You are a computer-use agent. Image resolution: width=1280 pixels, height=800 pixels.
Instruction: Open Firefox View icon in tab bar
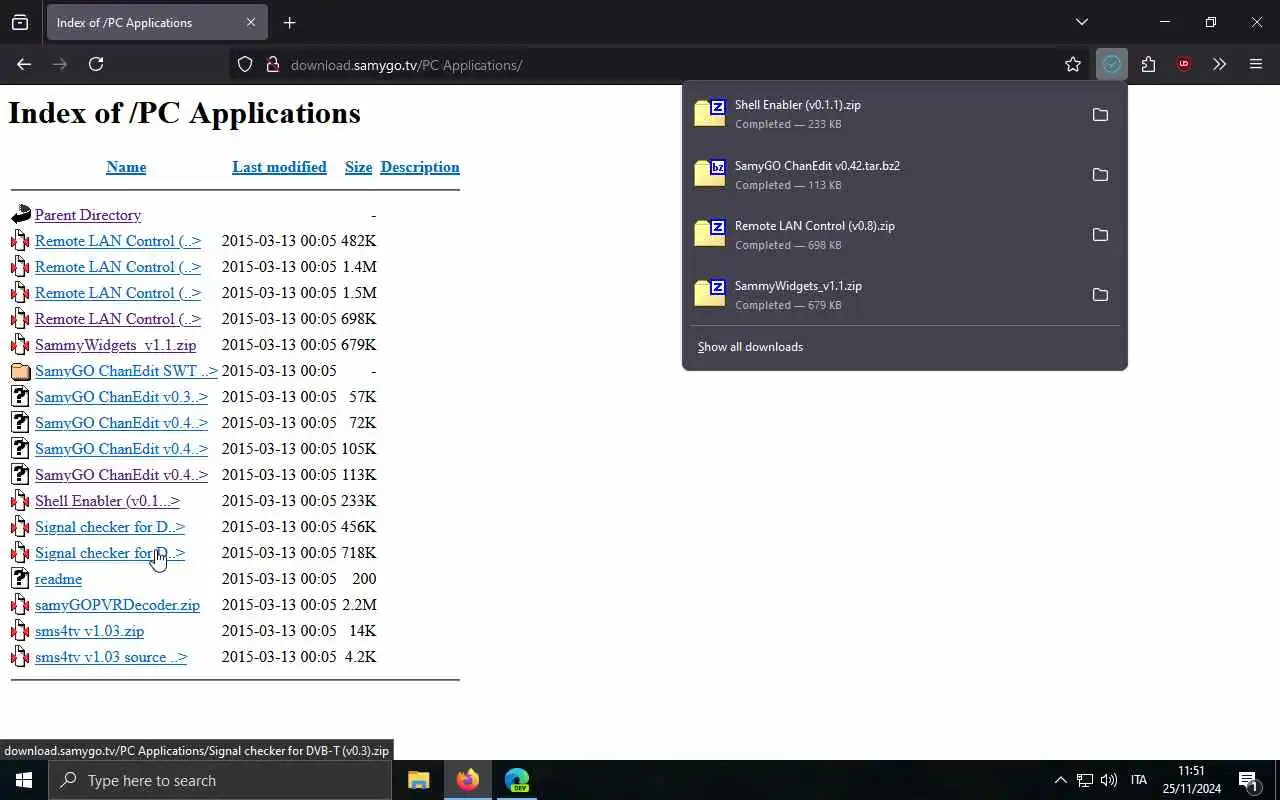pos(20,22)
